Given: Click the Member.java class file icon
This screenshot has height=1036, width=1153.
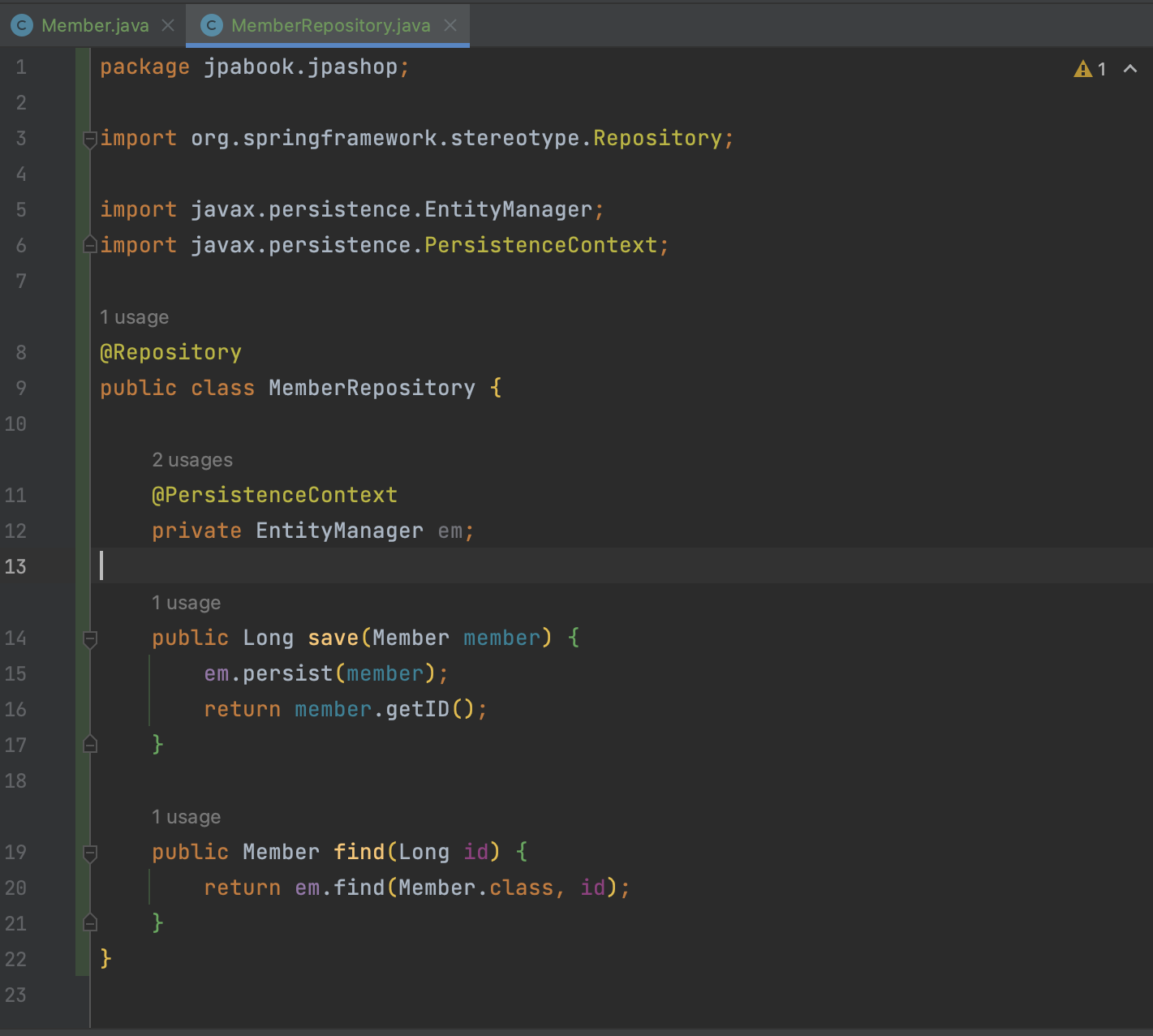Looking at the screenshot, I should (x=22, y=25).
